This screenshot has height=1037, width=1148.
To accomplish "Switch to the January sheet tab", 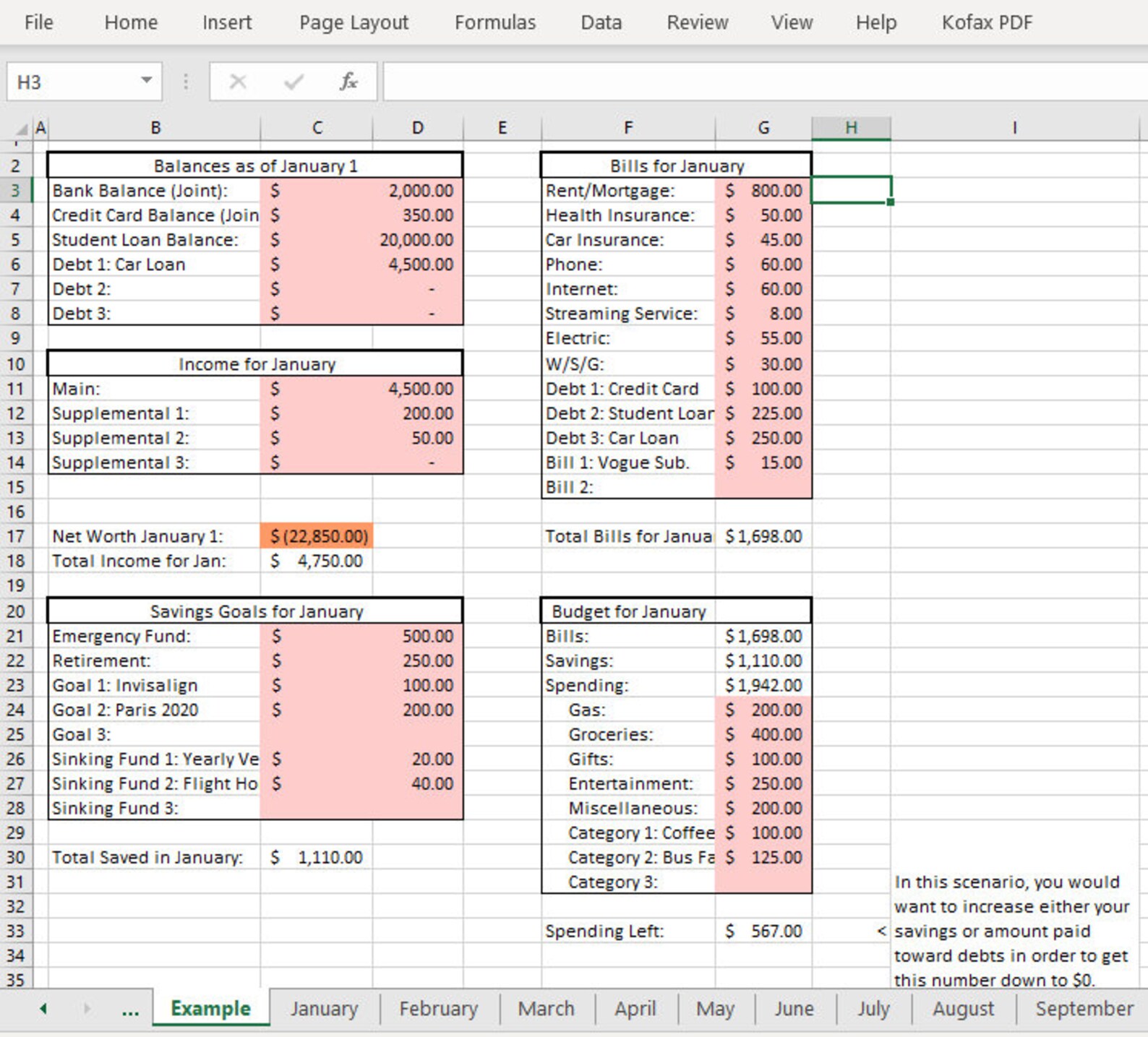I will pyautogui.click(x=325, y=1008).
